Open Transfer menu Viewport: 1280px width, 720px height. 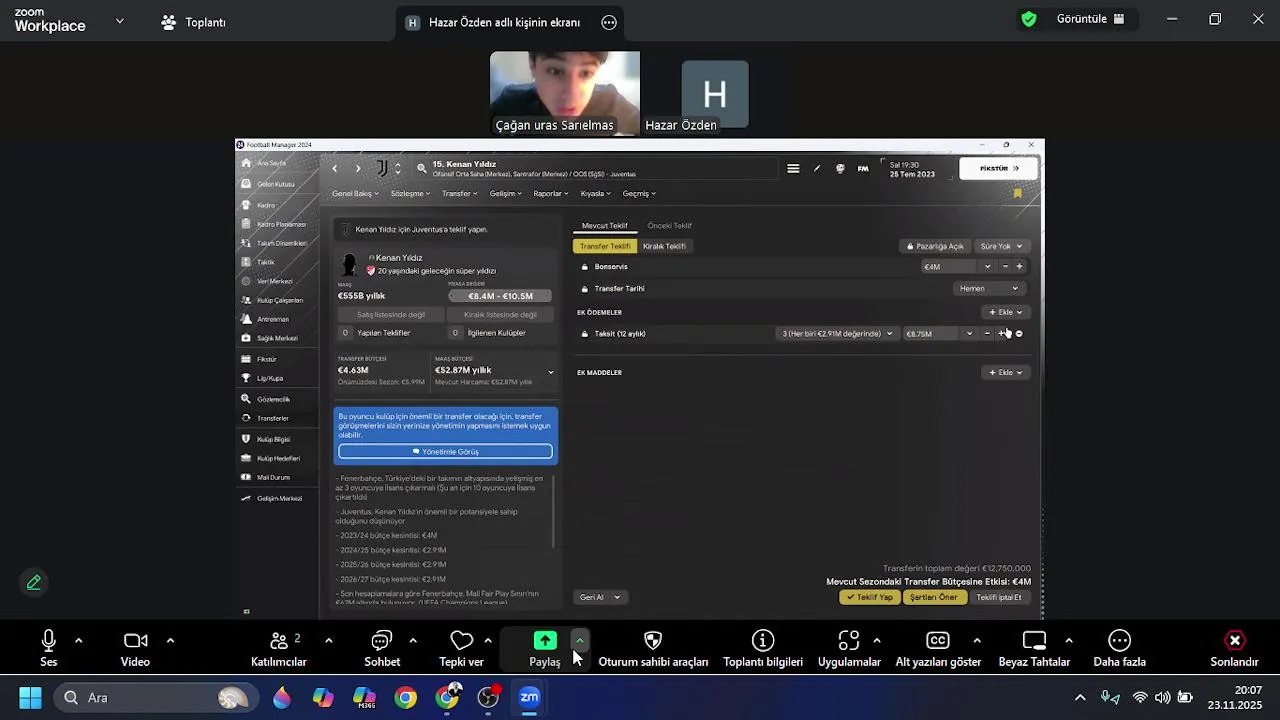[x=460, y=193]
